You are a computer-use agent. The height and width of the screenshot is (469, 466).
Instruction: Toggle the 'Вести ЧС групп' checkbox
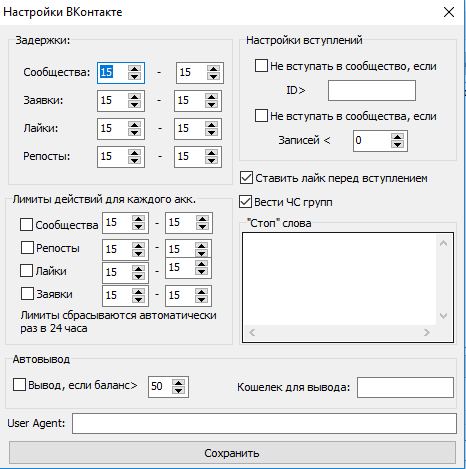click(245, 202)
